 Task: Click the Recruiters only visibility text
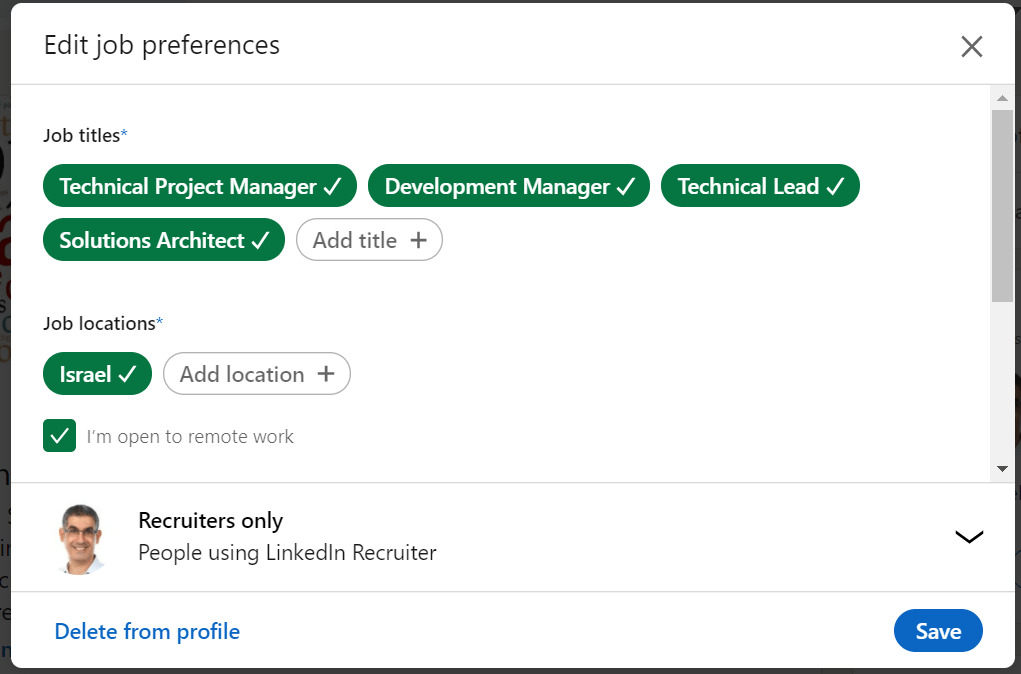211,521
